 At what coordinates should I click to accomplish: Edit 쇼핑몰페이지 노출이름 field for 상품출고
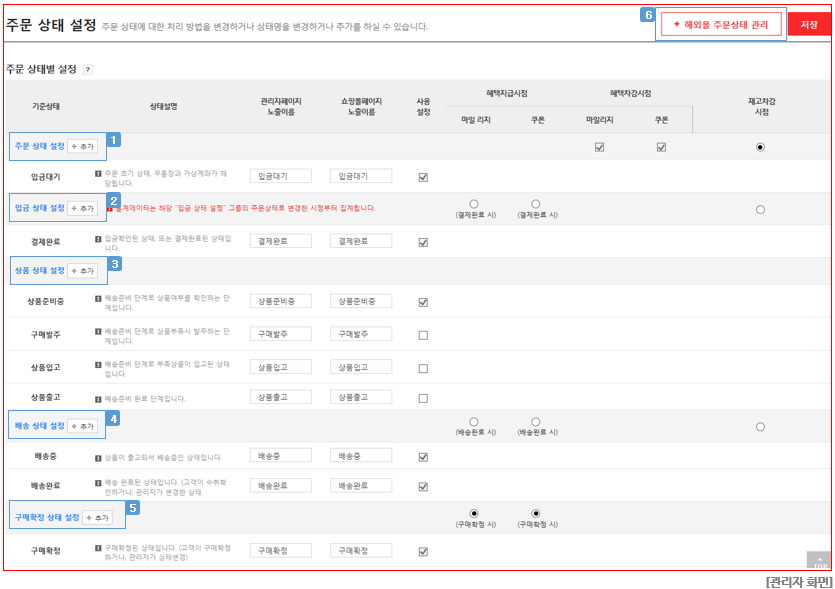[x=361, y=397]
